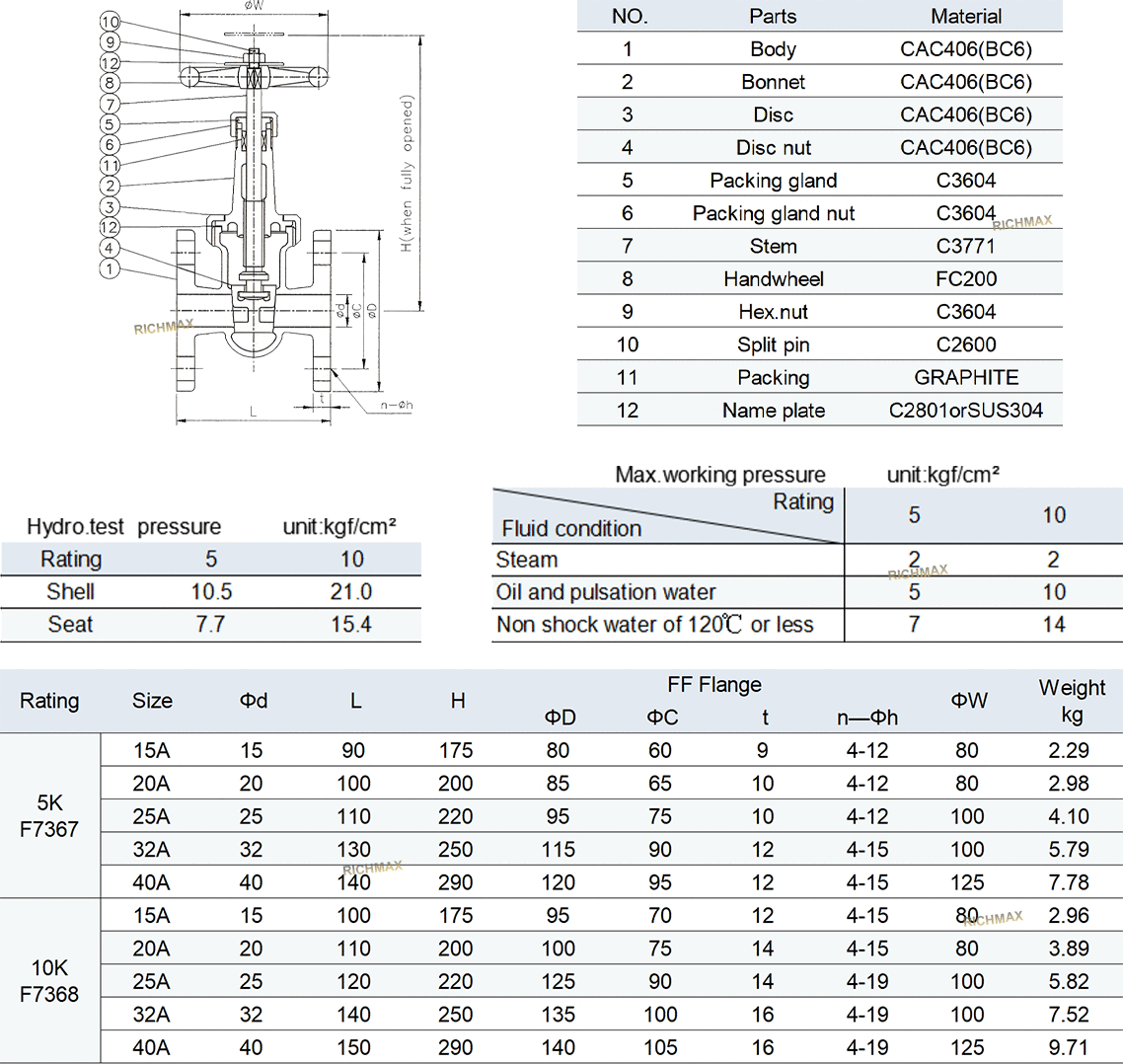Click callout circle 5 on the valve drawing
The width and height of the screenshot is (1123, 1064).
tap(110, 124)
